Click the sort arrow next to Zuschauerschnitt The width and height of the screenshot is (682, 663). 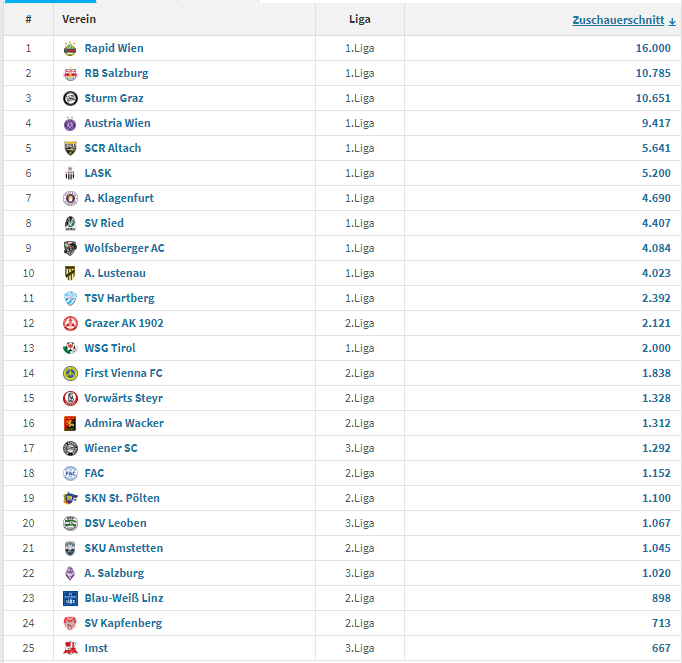click(x=672, y=21)
